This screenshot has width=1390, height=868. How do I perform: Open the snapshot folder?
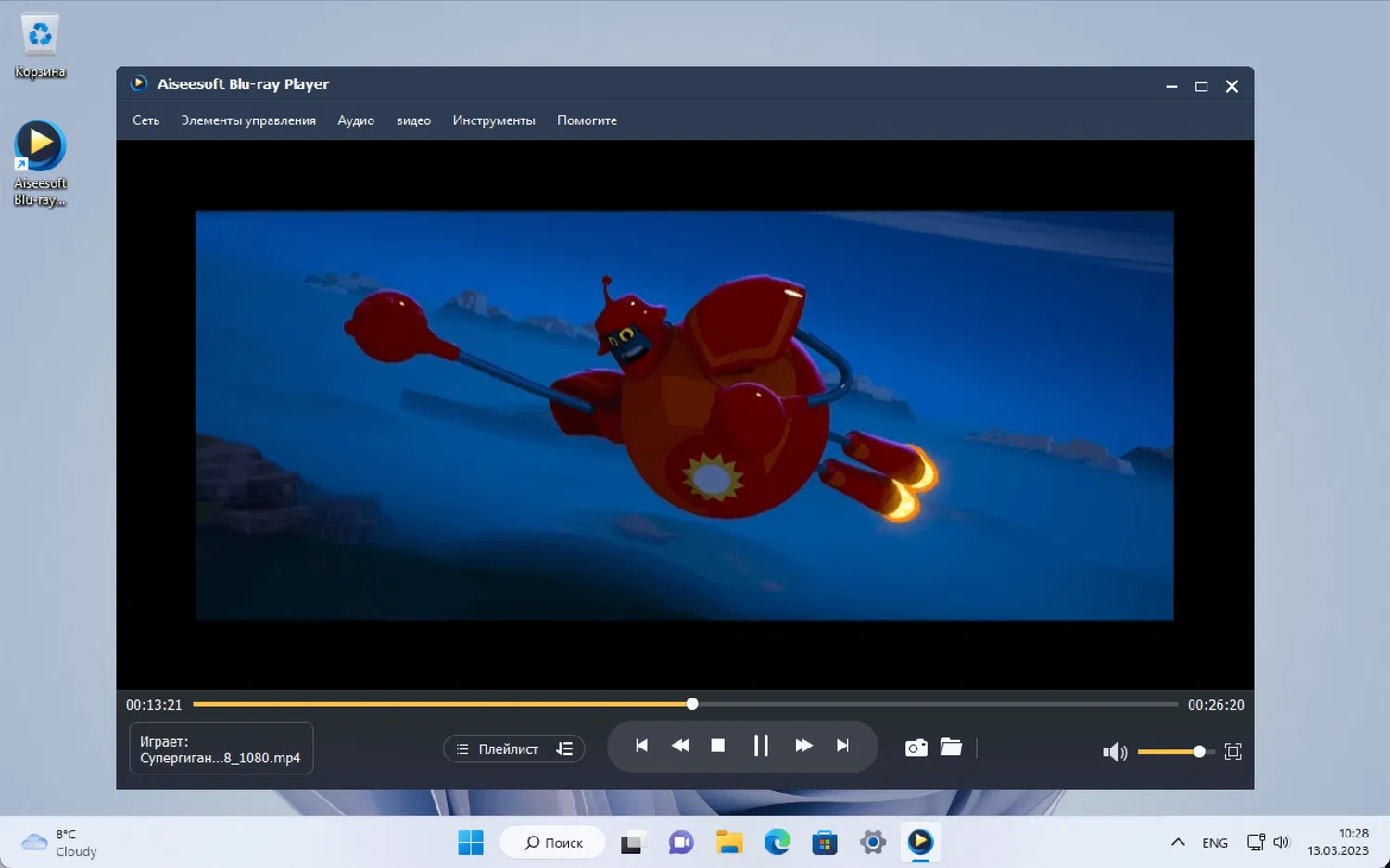(x=951, y=747)
